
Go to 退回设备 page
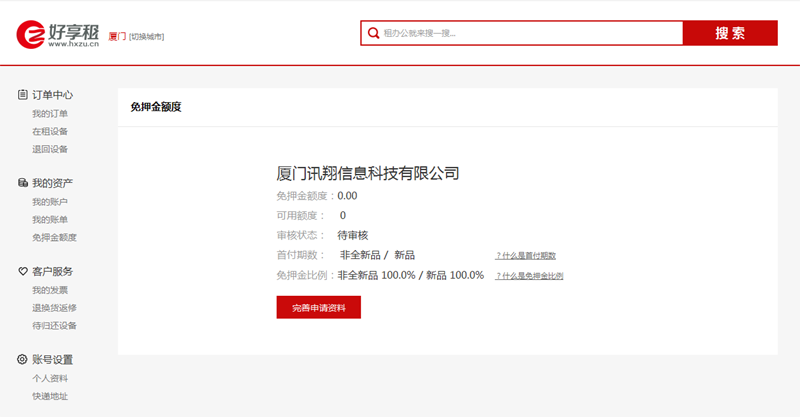pyautogui.click(x=50, y=149)
